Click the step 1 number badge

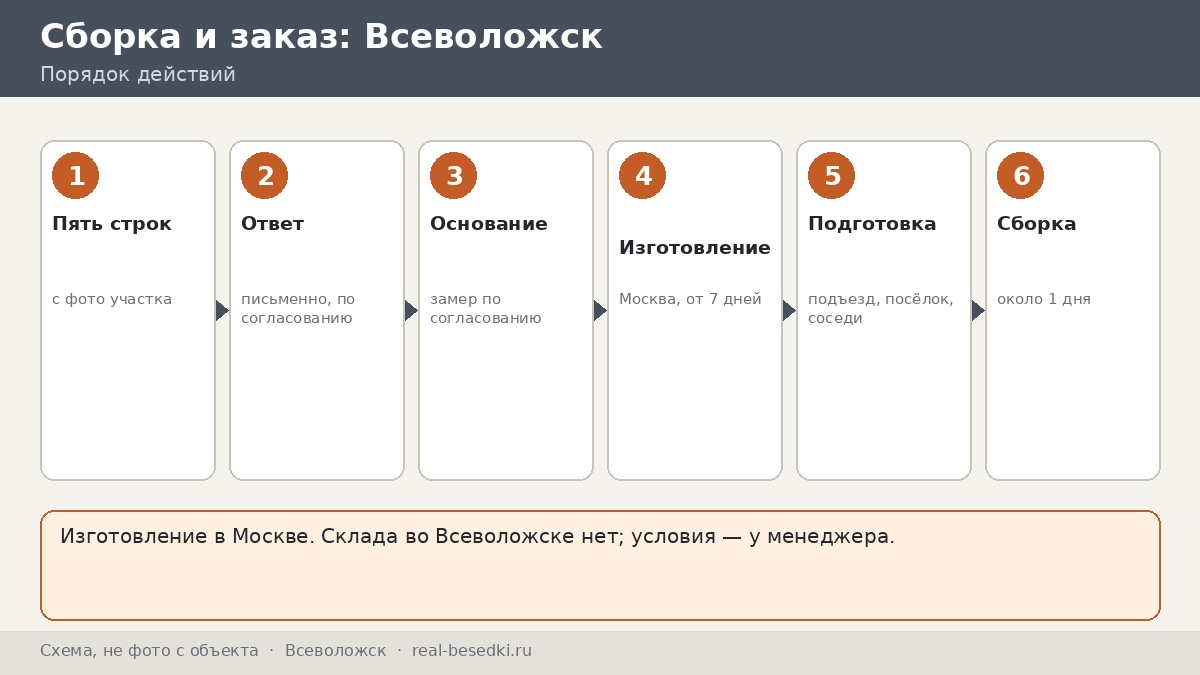coord(75,176)
